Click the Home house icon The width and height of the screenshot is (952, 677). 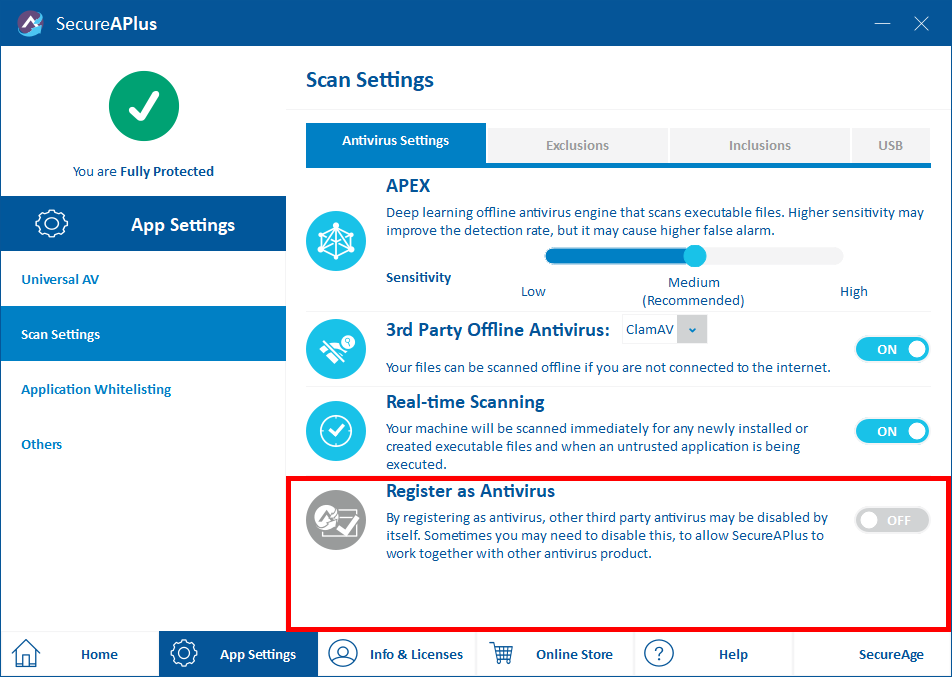tap(26, 654)
